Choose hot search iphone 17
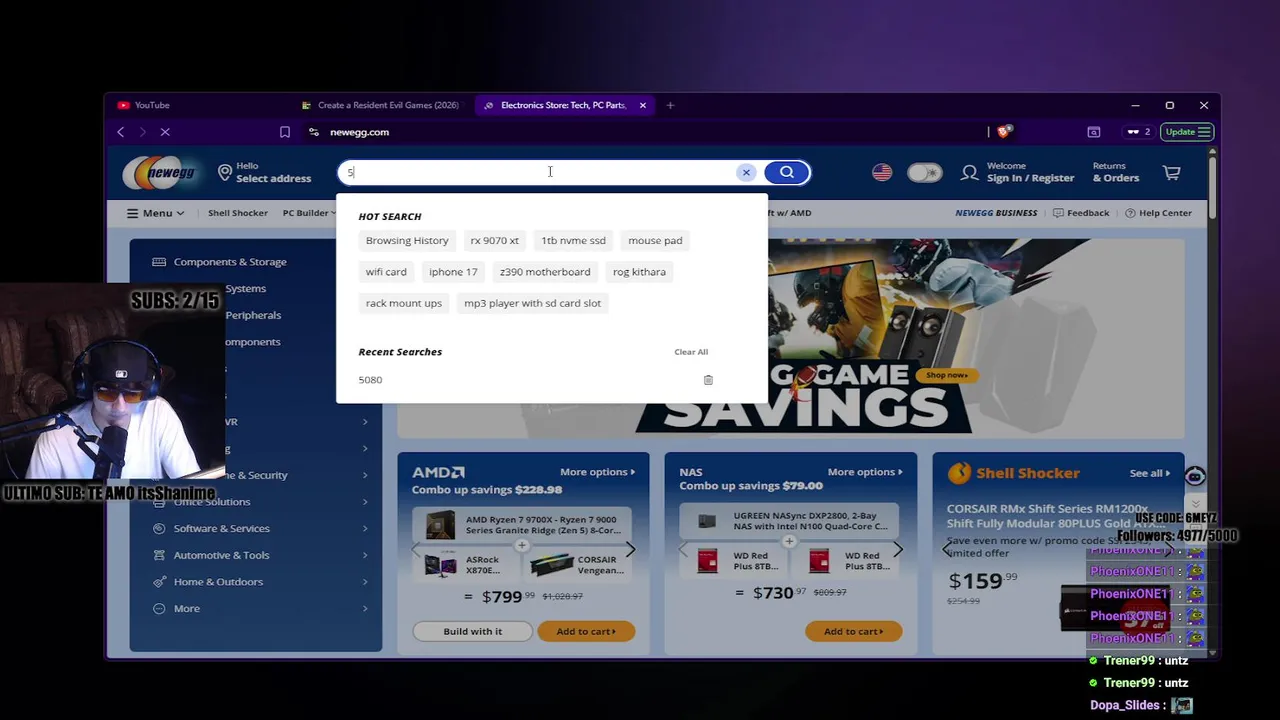The image size is (1280, 720). click(453, 272)
